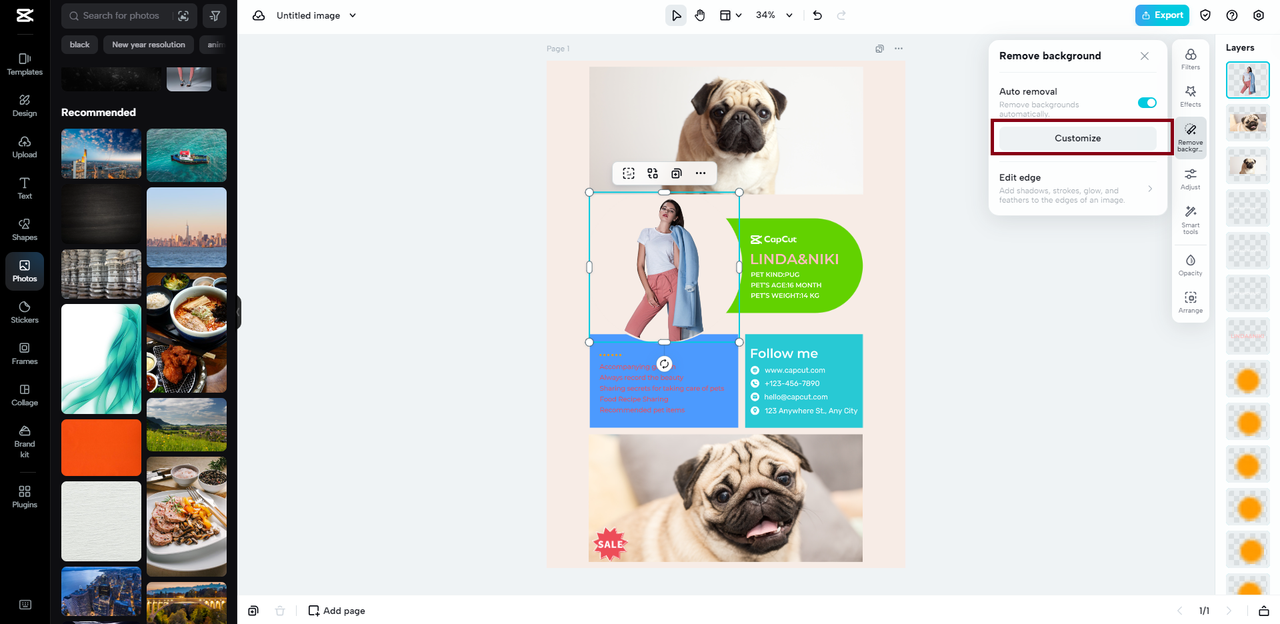Select the Remove background tool
Viewport: 1280px width, 624px height.
tap(1190, 138)
